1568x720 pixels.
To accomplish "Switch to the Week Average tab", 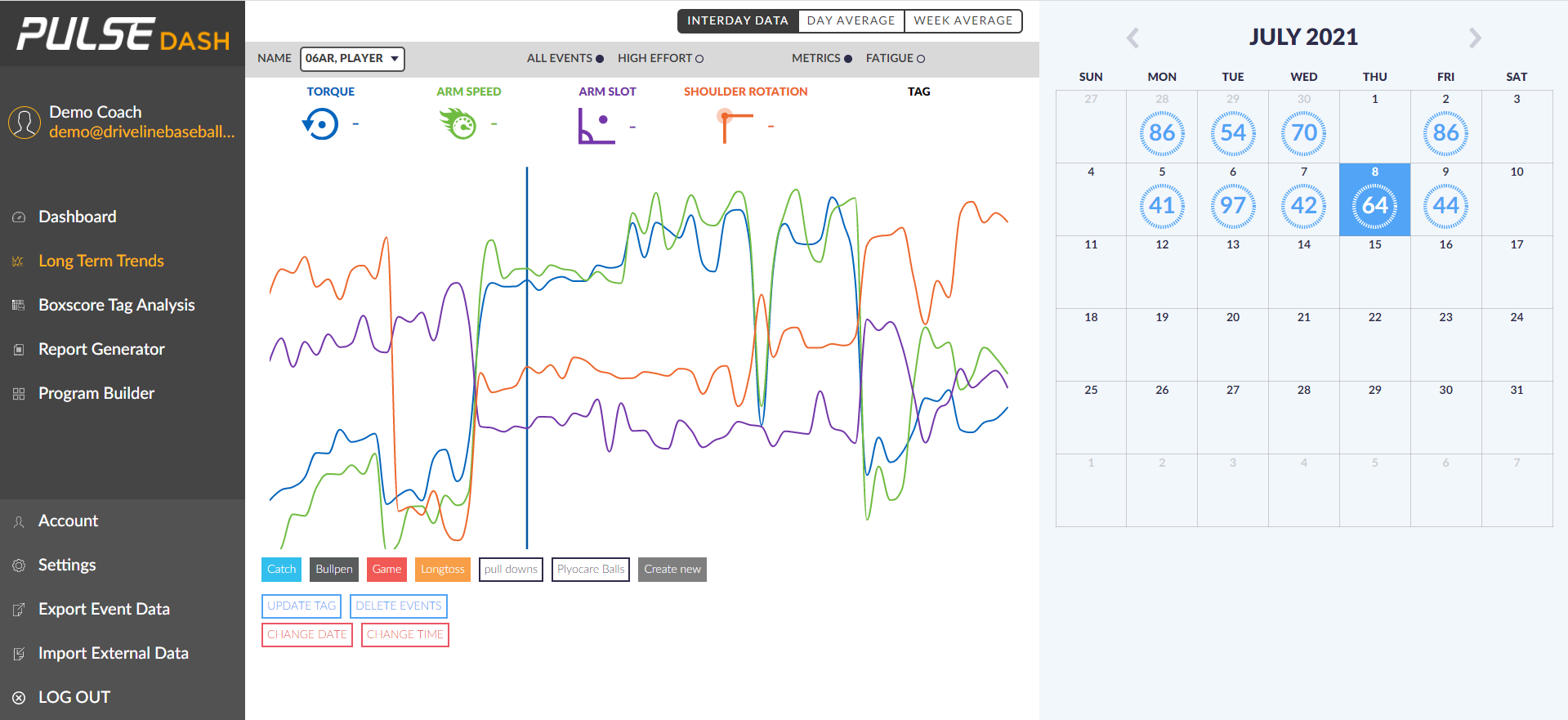I will coord(963,21).
